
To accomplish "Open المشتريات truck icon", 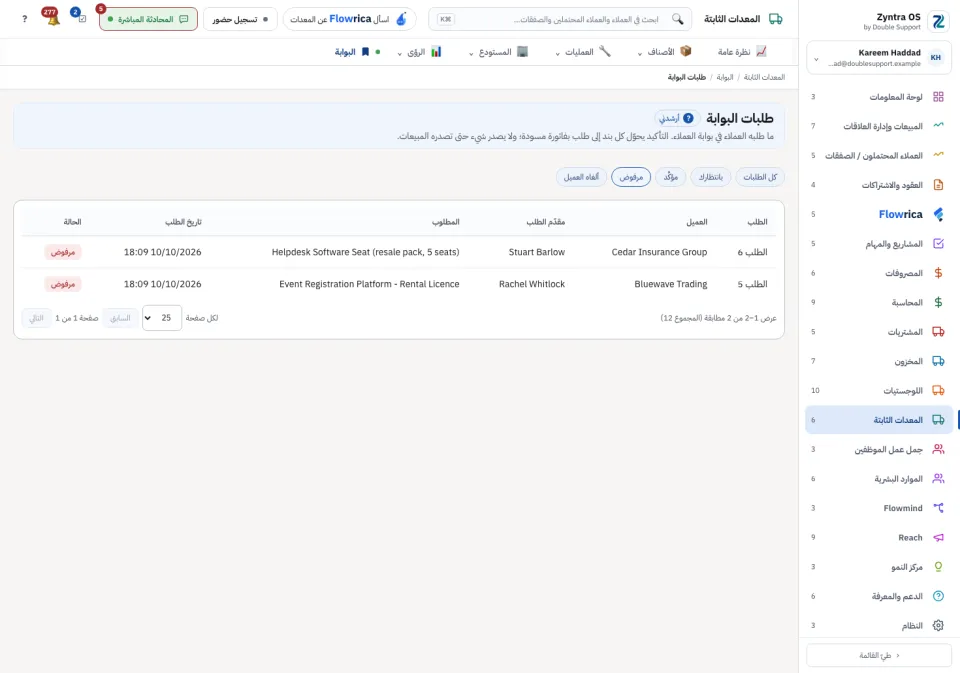I will coord(938,332).
